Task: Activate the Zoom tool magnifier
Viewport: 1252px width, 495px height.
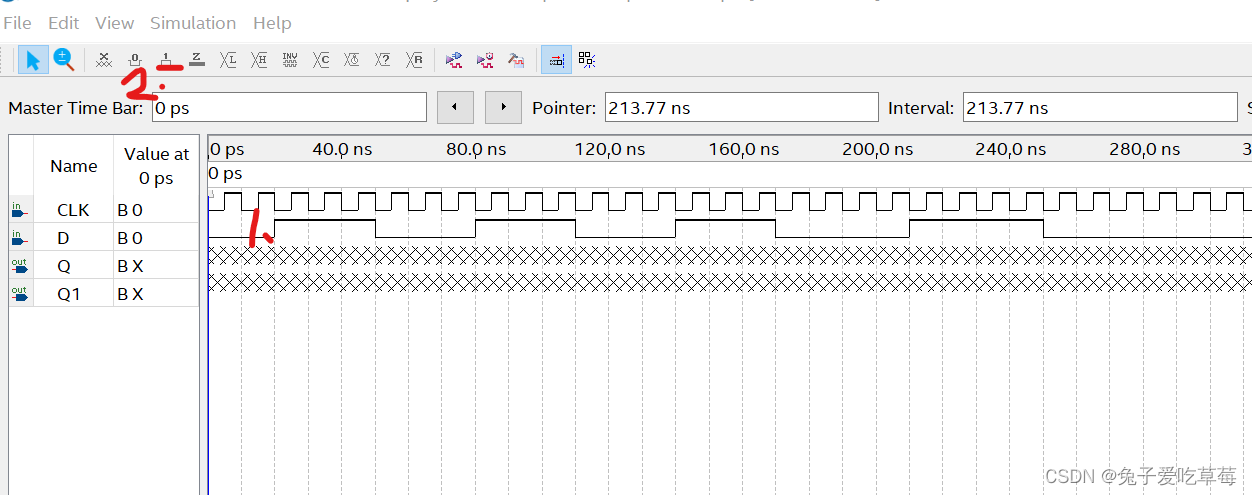Action: tap(64, 60)
